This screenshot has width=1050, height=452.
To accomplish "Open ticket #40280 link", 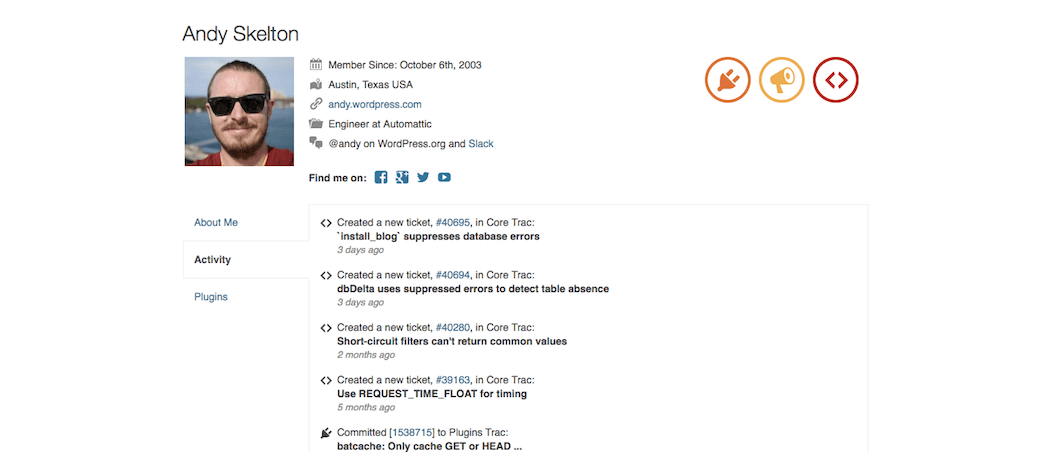I will (453, 327).
